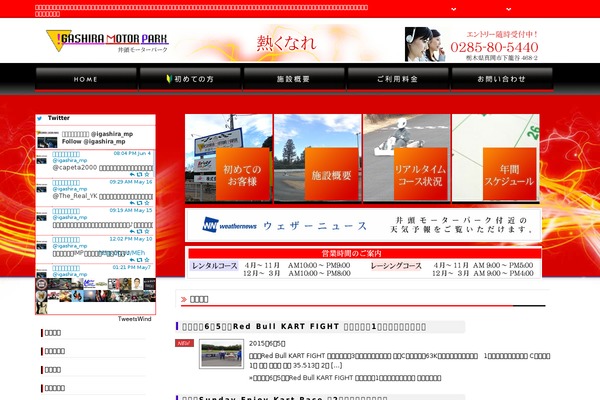Click the Igashira Motor Park logo
Image resolution: width=600 pixels, height=400 pixels.
(107, 41)
